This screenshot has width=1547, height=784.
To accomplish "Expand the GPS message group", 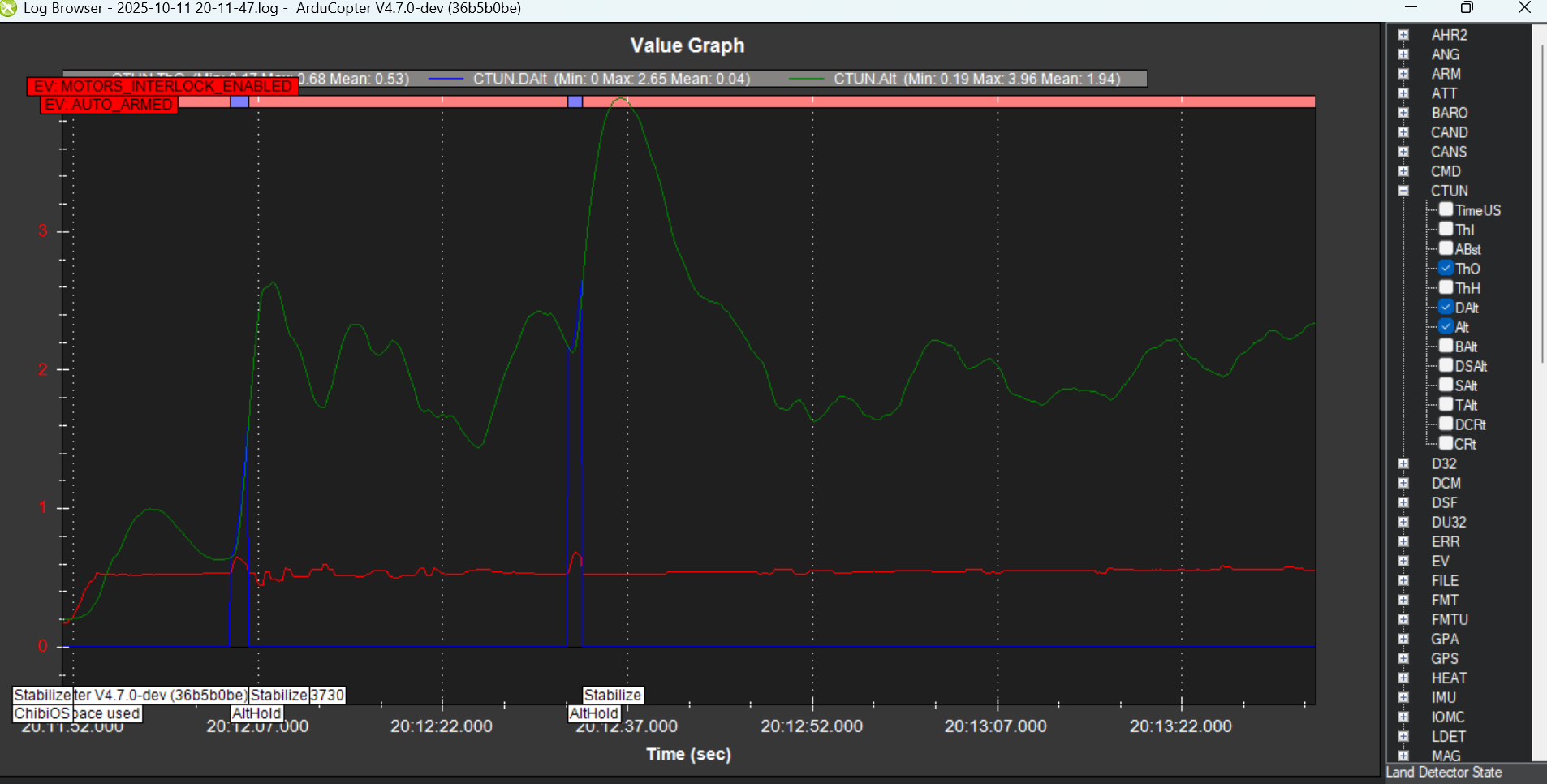I will (x=1403, y=658).
